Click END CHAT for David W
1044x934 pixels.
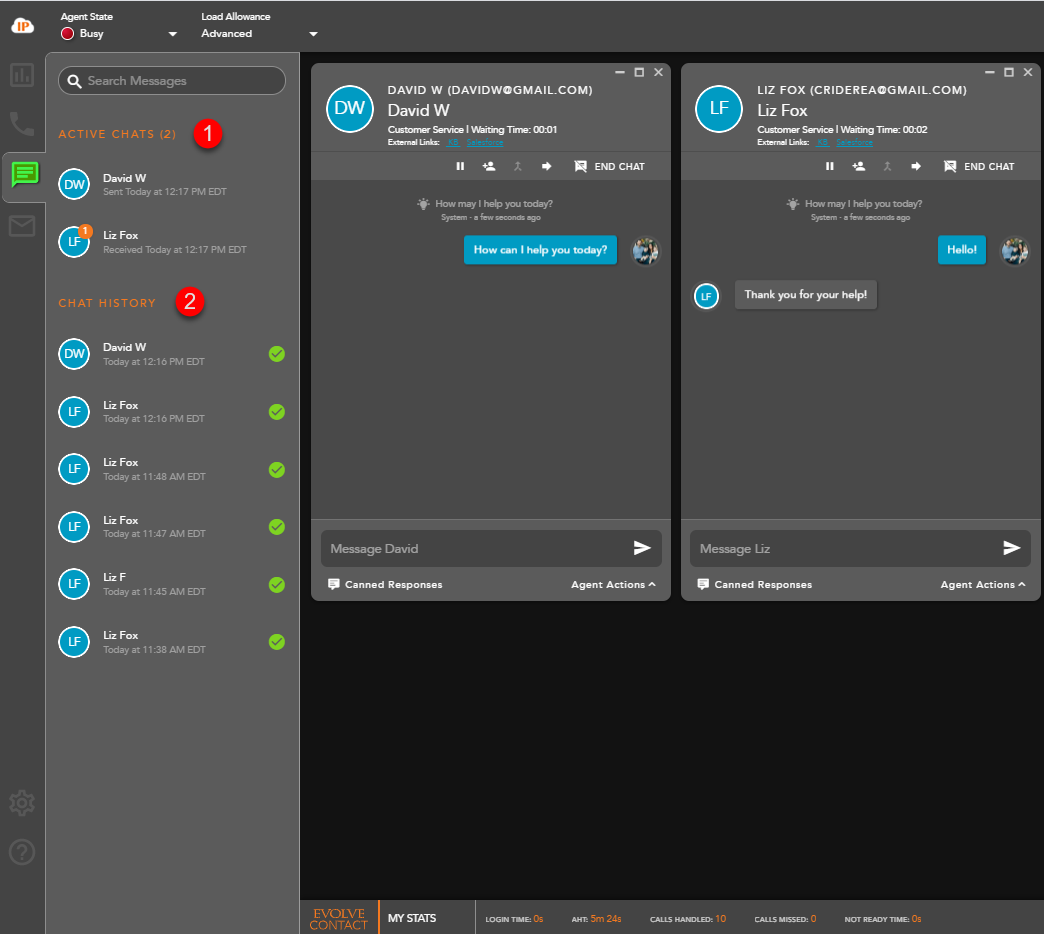pos(610,166)
